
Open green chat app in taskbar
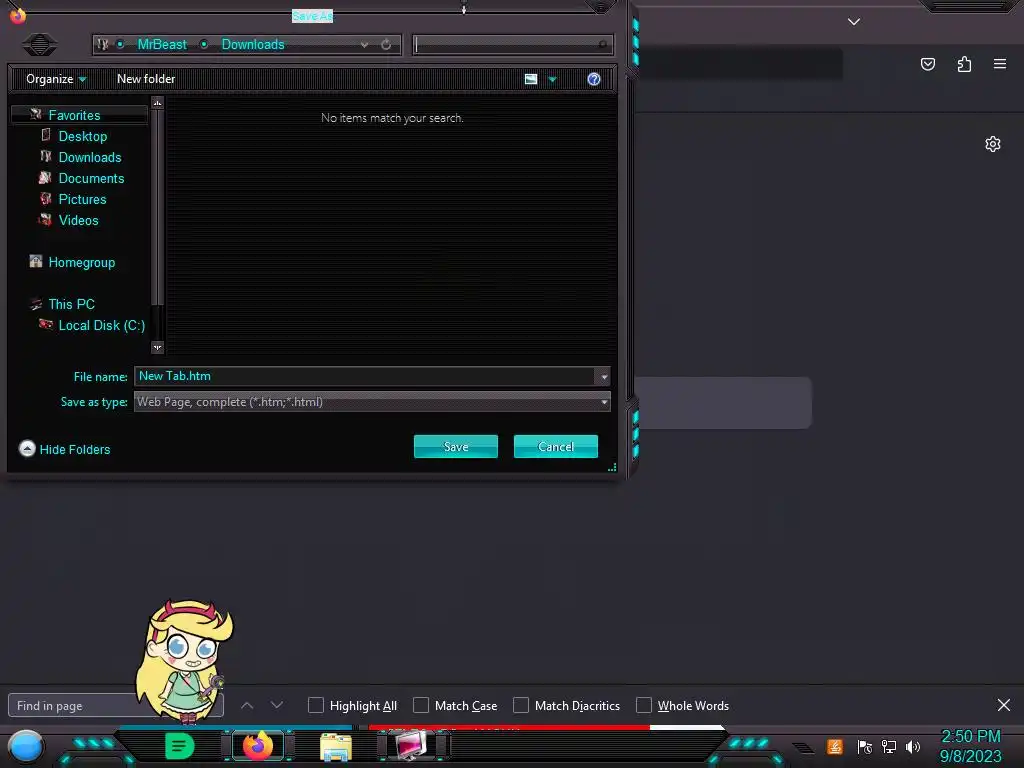click(x=180, y=746)
